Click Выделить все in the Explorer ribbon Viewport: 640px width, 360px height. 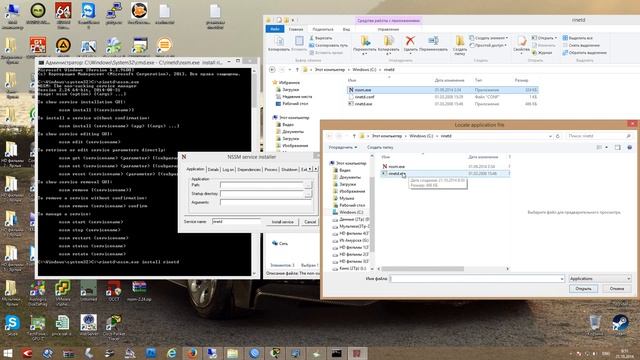[578, 38]
